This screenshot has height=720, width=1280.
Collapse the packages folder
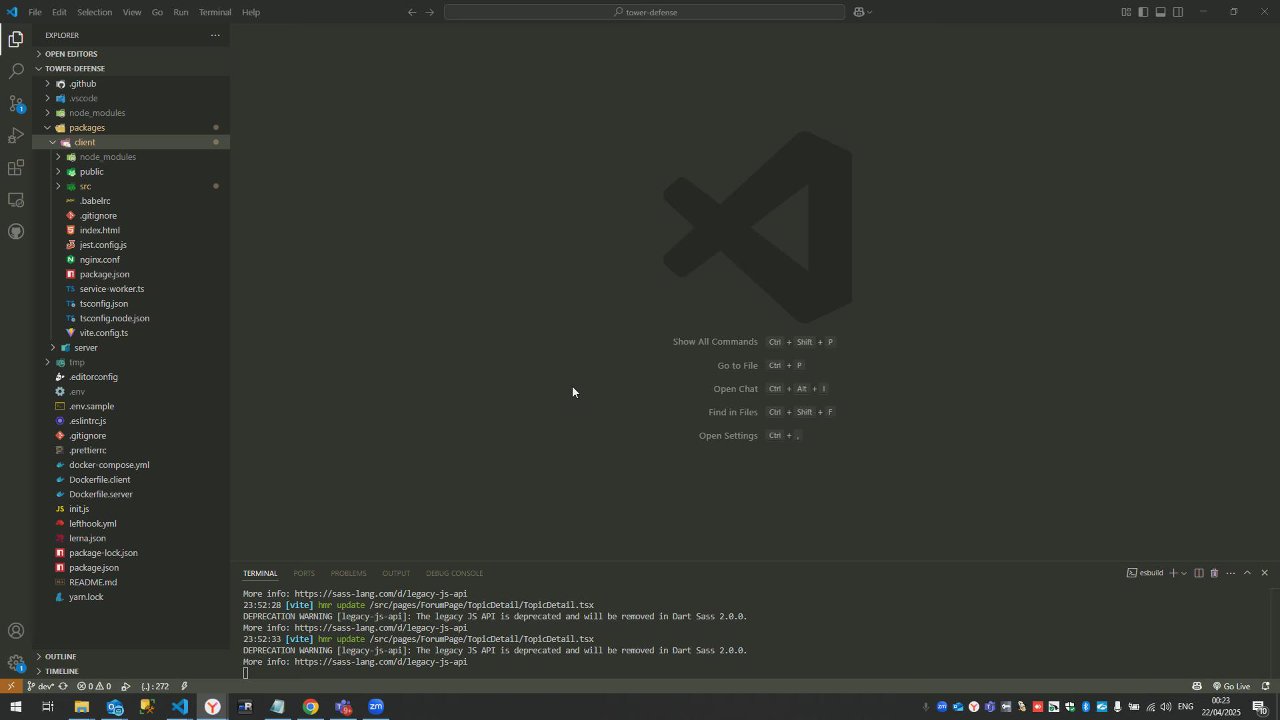(131, 128)
